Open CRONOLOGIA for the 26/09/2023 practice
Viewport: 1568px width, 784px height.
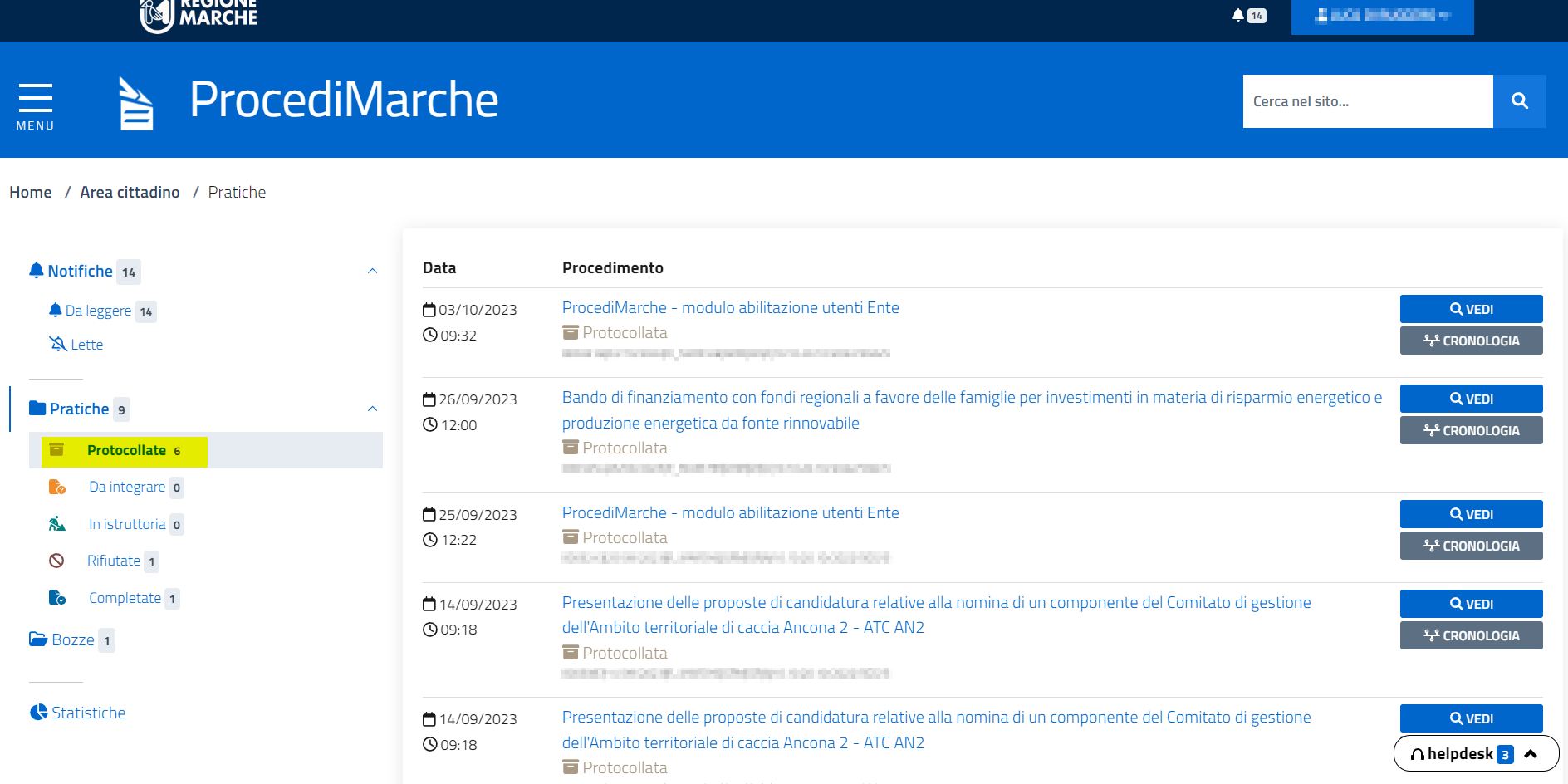tap(1472, 430)
